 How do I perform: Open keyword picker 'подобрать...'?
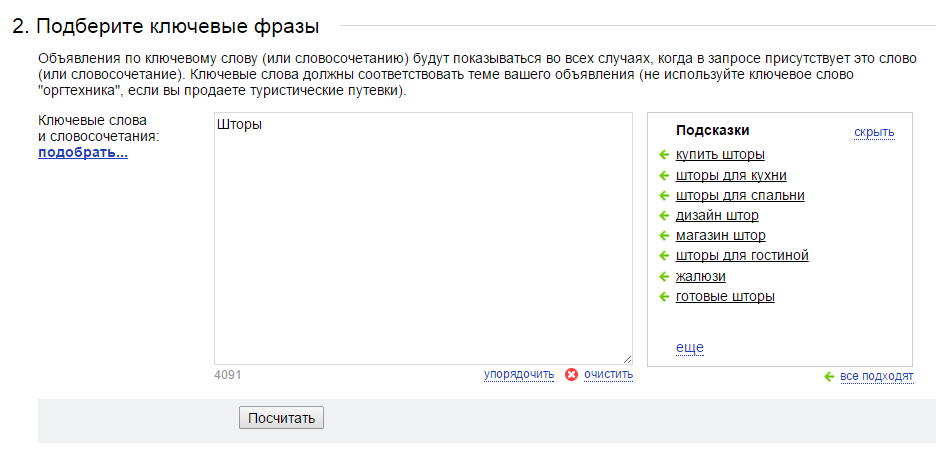click(83, 153)
